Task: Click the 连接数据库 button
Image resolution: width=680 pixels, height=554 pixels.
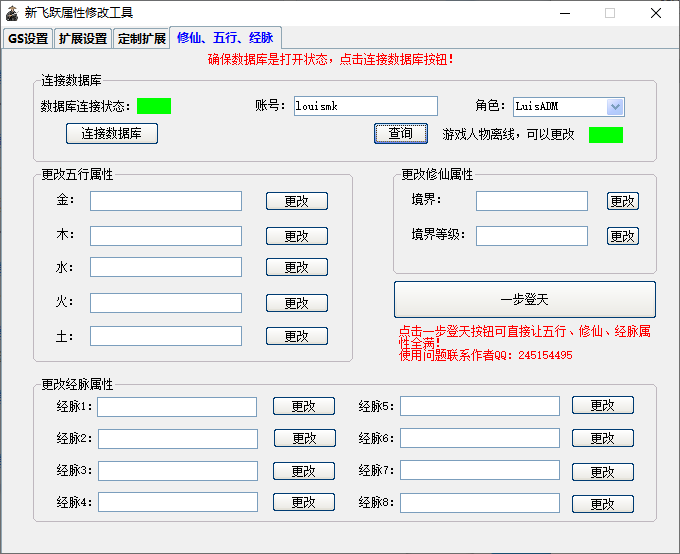Action: (x=112, y=133)
